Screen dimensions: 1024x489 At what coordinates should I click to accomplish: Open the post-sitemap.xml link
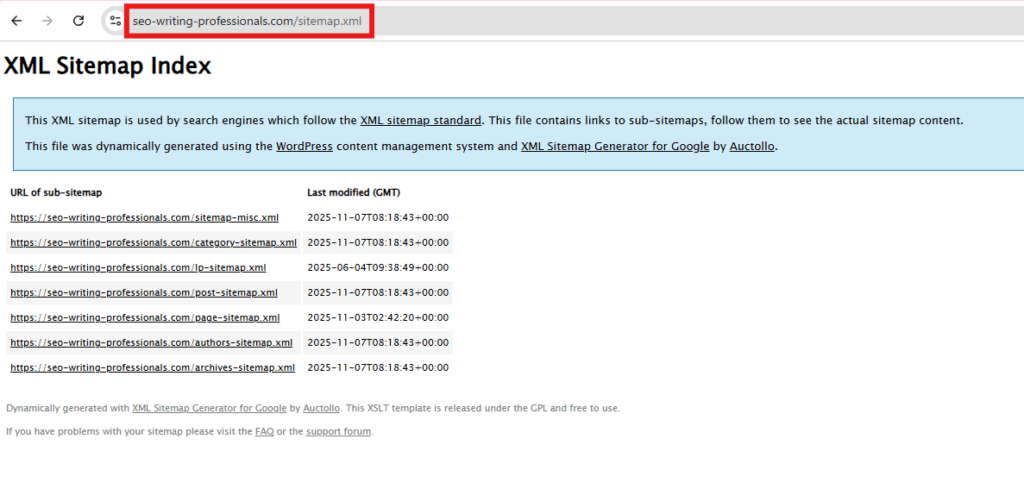(144, 292)
